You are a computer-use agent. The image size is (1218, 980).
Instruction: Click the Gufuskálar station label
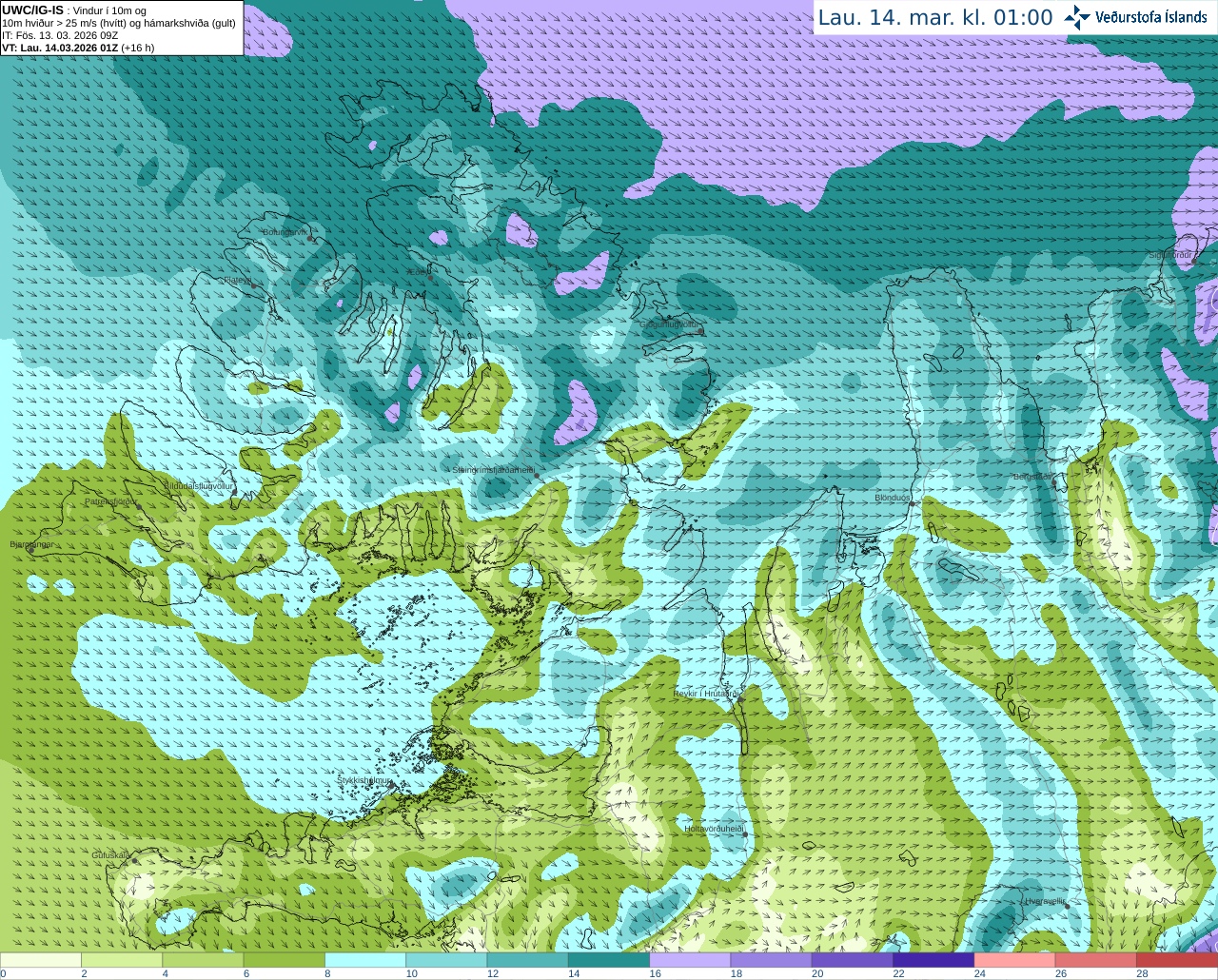pos(110,855)
